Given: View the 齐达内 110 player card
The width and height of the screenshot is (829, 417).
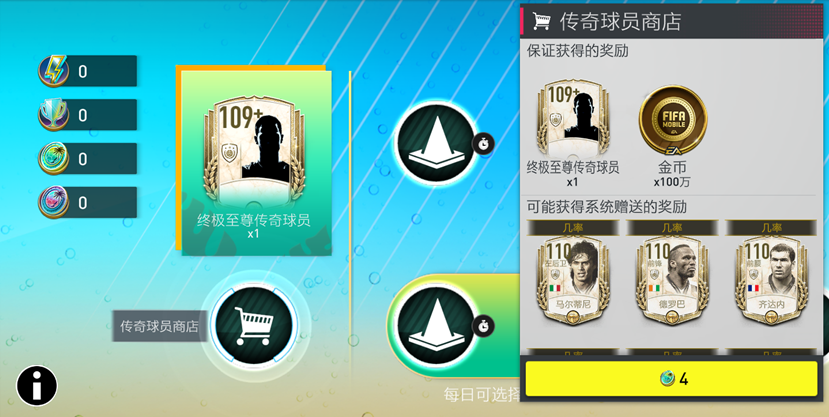Looking at the screenshot, I should pyautogui.click(x=771, y=280).
